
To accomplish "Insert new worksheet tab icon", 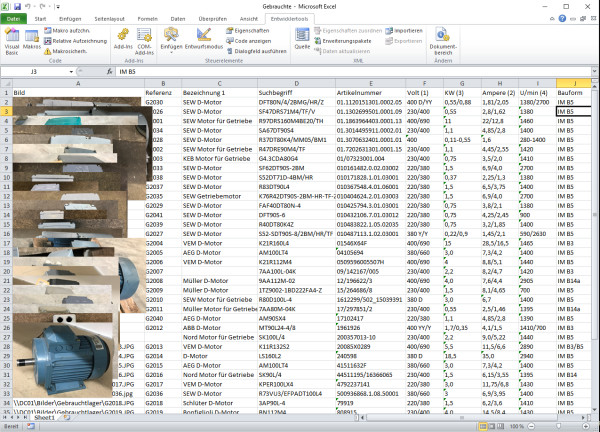I will pyautogui.click(x=67, y=417).
